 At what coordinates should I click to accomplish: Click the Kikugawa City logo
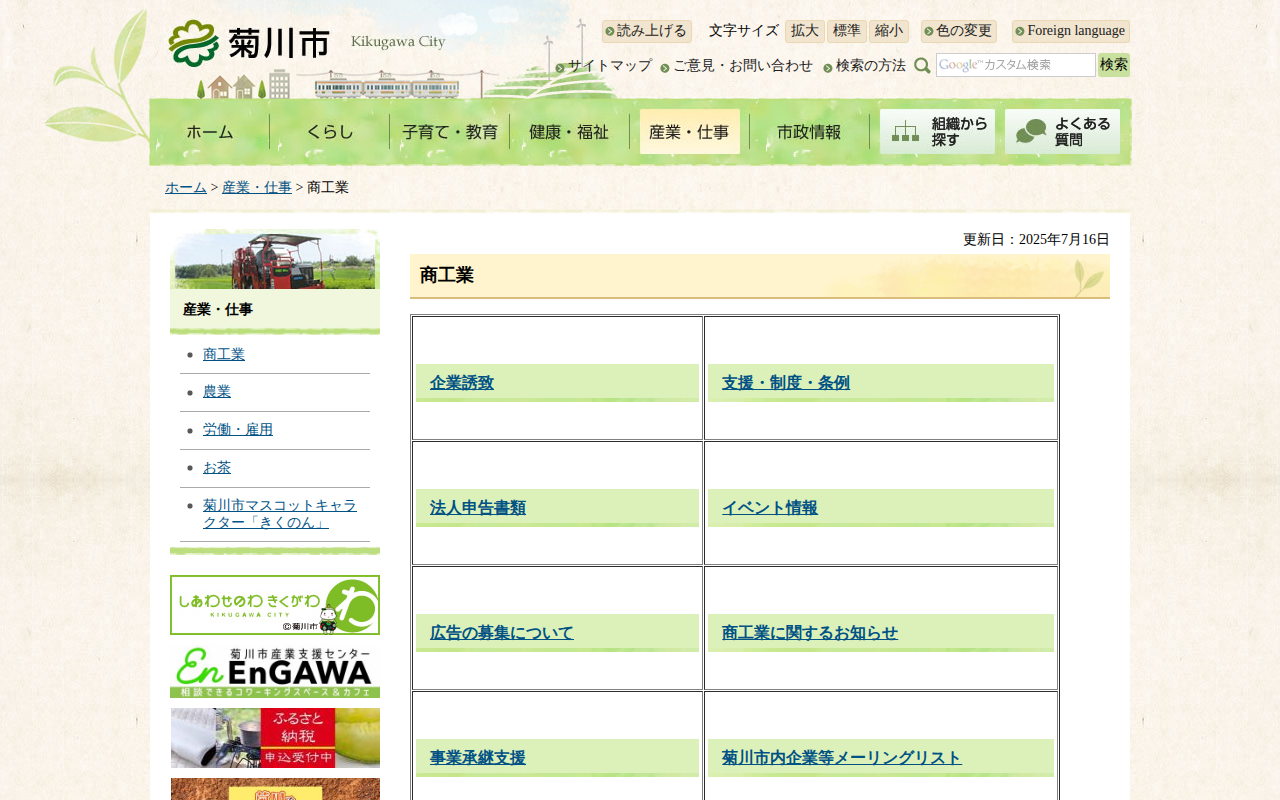coord(250,43)
